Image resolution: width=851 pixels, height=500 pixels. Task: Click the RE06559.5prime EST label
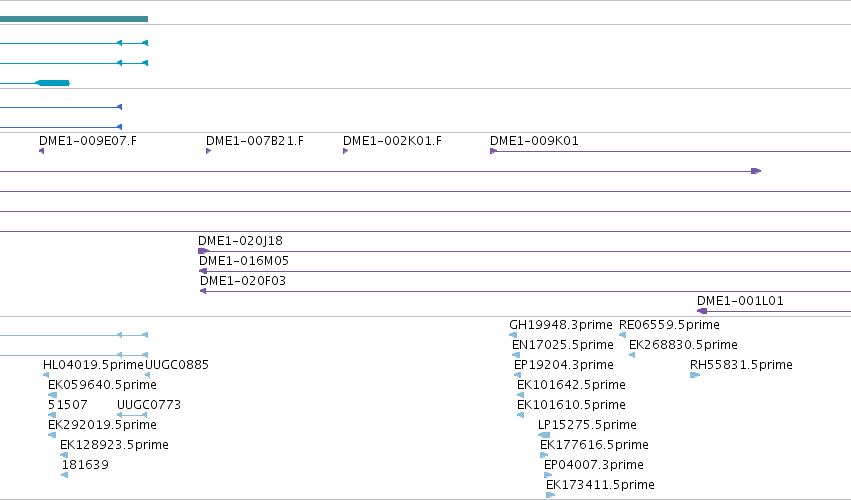tap(669, 325)
